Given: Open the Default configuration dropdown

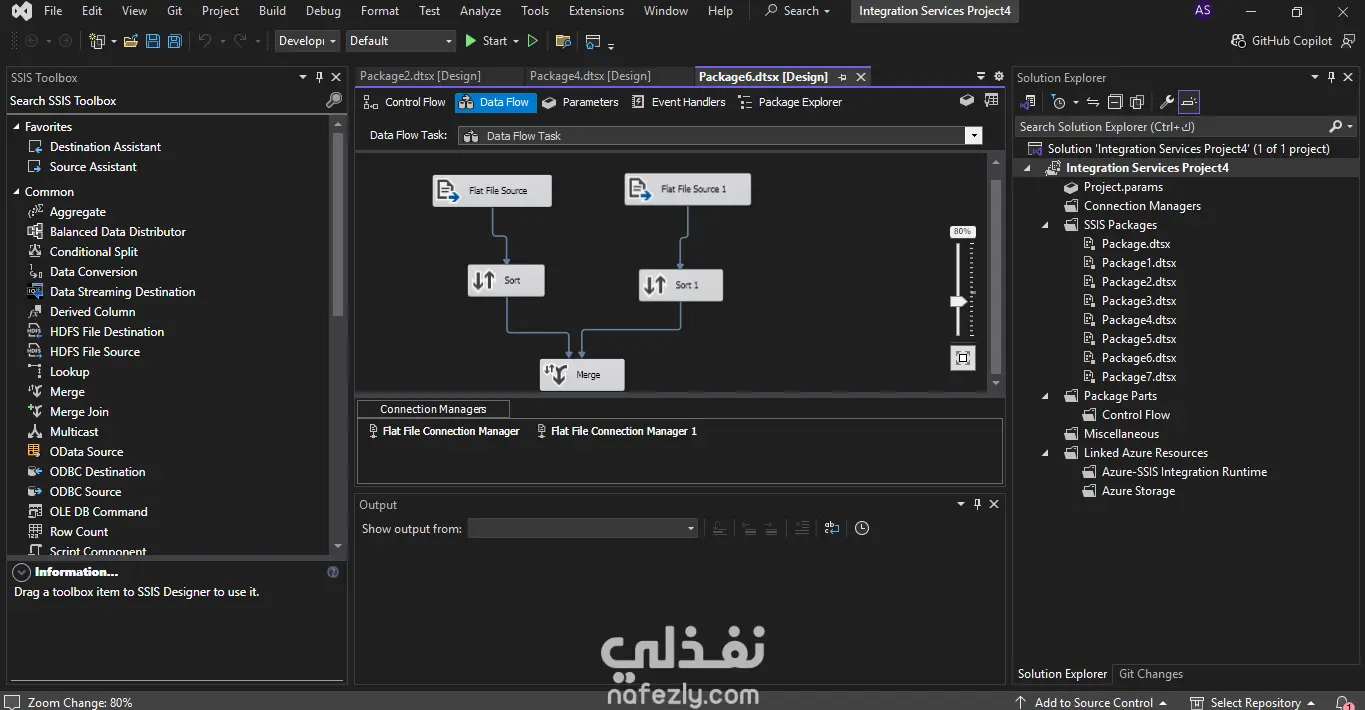Looking at the screenshot, I should [x=401, y=41].
